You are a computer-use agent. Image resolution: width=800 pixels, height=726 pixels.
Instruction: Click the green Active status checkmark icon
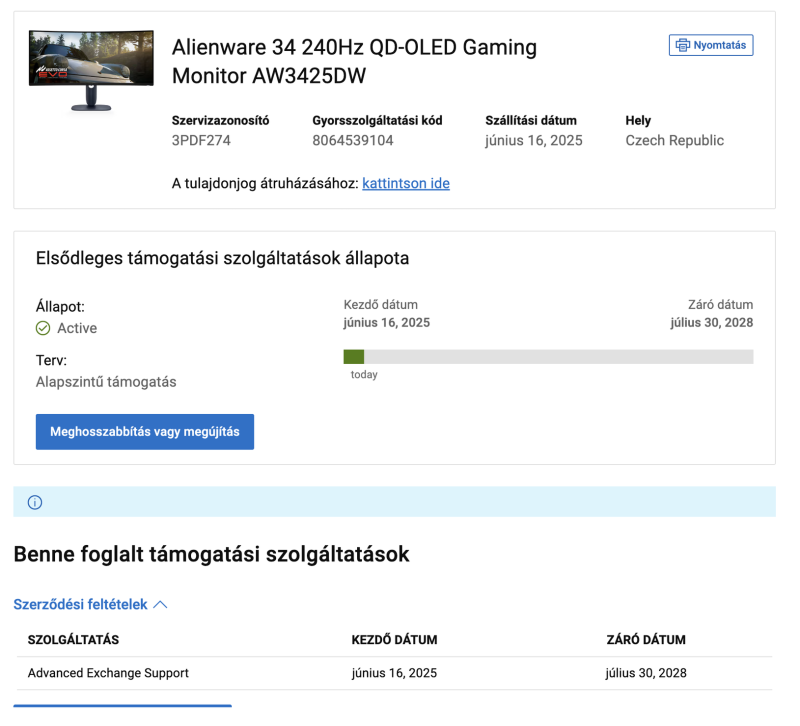tap(43, 328)
